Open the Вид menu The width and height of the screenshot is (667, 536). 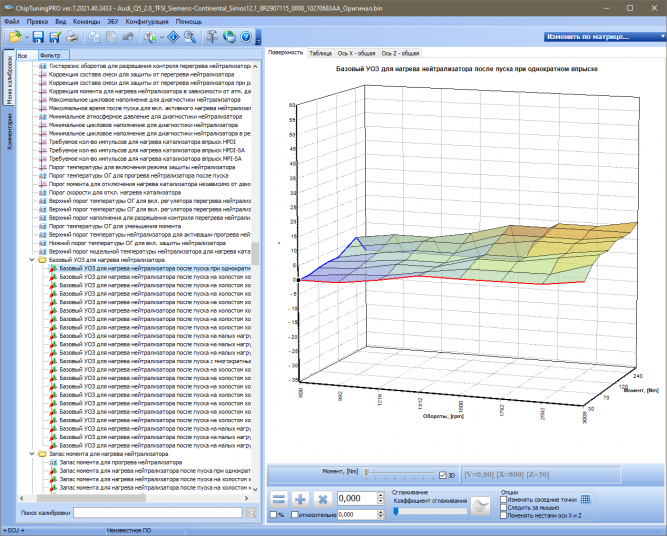pos(60,21)
